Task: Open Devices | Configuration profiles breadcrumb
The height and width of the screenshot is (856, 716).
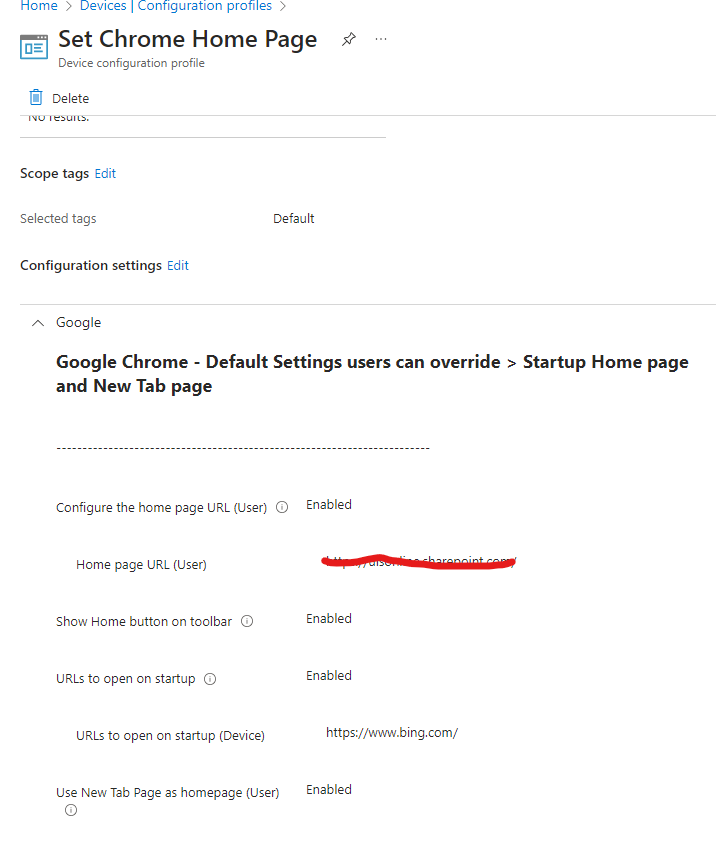Action: pyautogui.click(x=176, y=6)
